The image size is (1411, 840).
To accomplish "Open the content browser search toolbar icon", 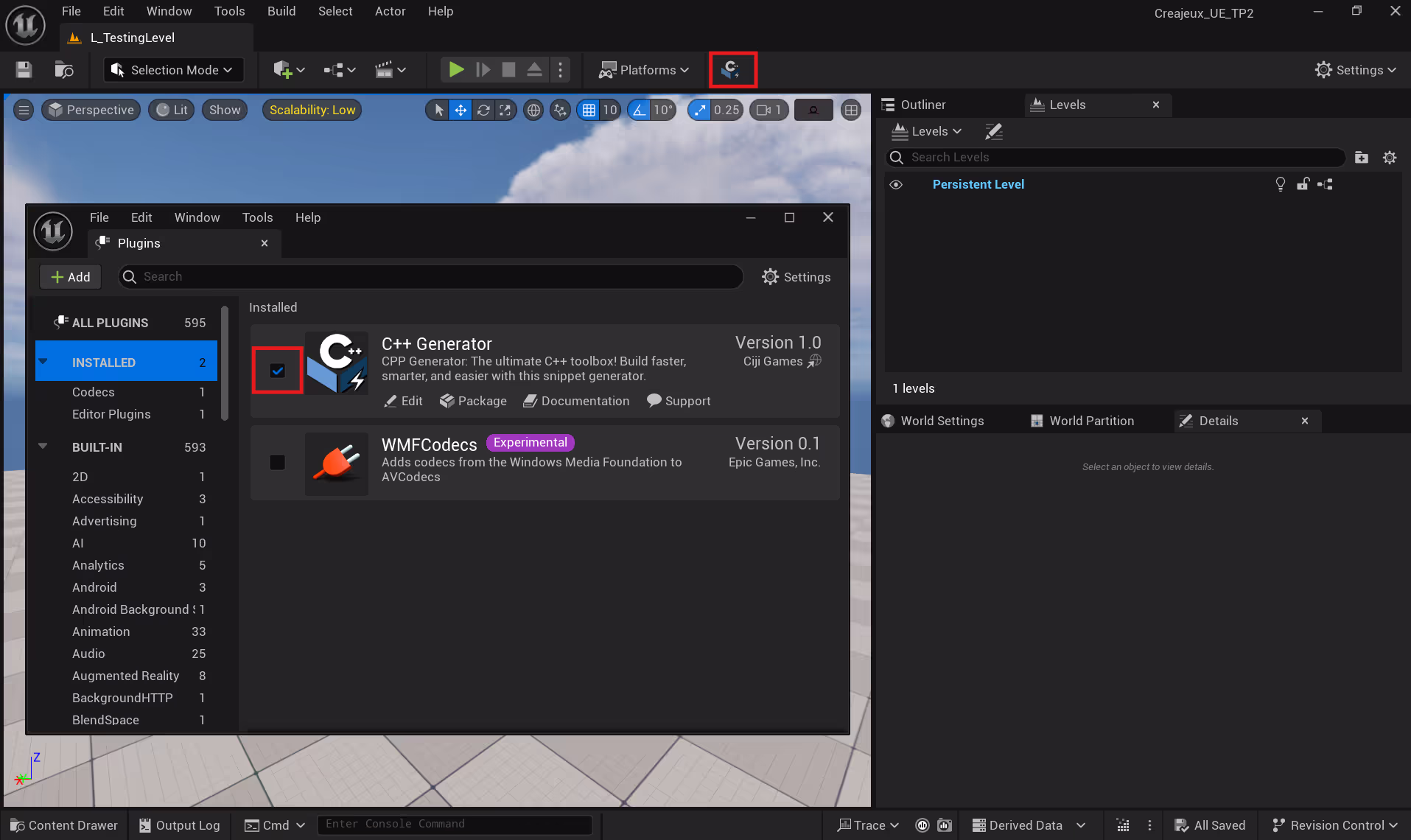I will coord(64,70).
